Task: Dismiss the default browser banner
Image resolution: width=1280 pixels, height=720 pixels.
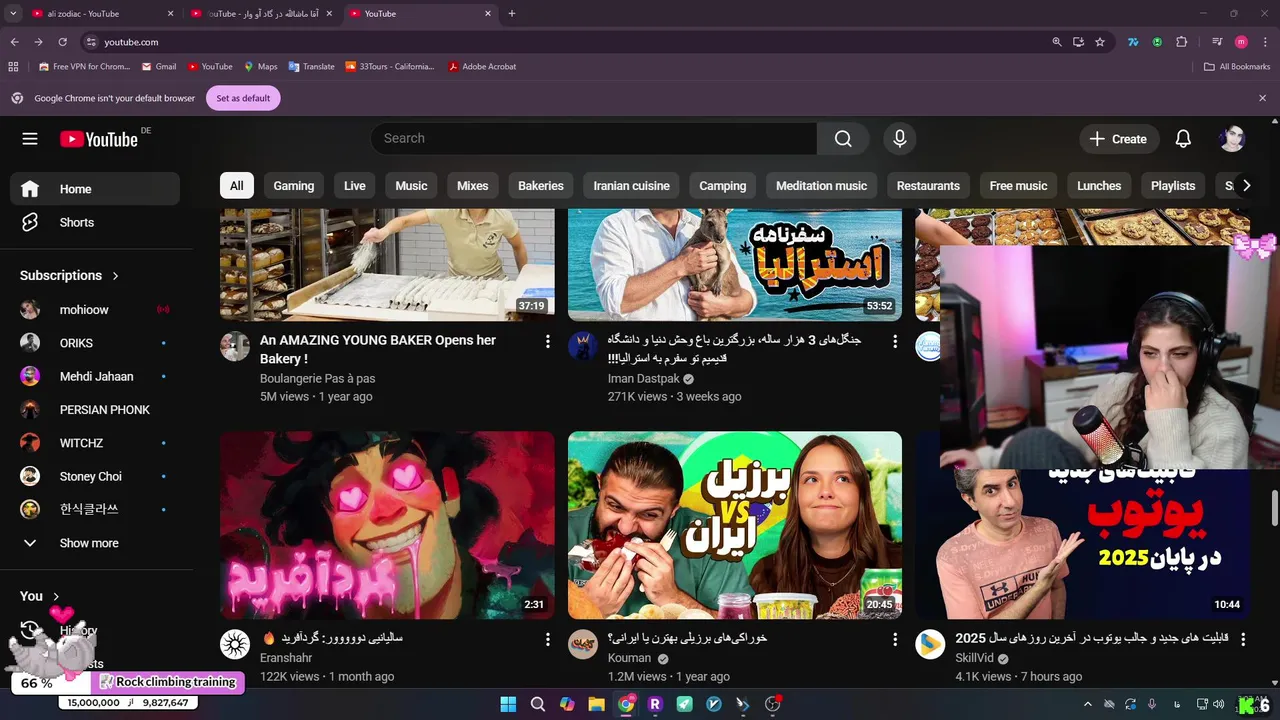Action: point(1262,98)
